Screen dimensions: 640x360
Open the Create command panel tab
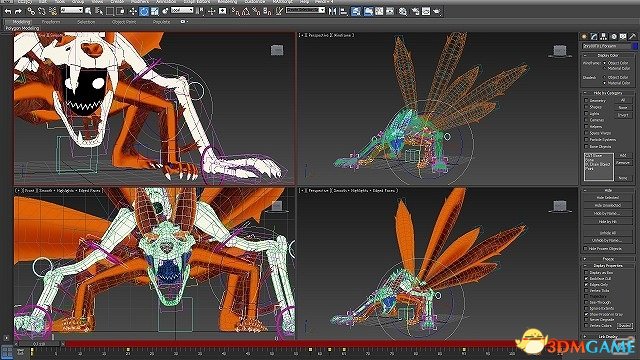point(583,36)
